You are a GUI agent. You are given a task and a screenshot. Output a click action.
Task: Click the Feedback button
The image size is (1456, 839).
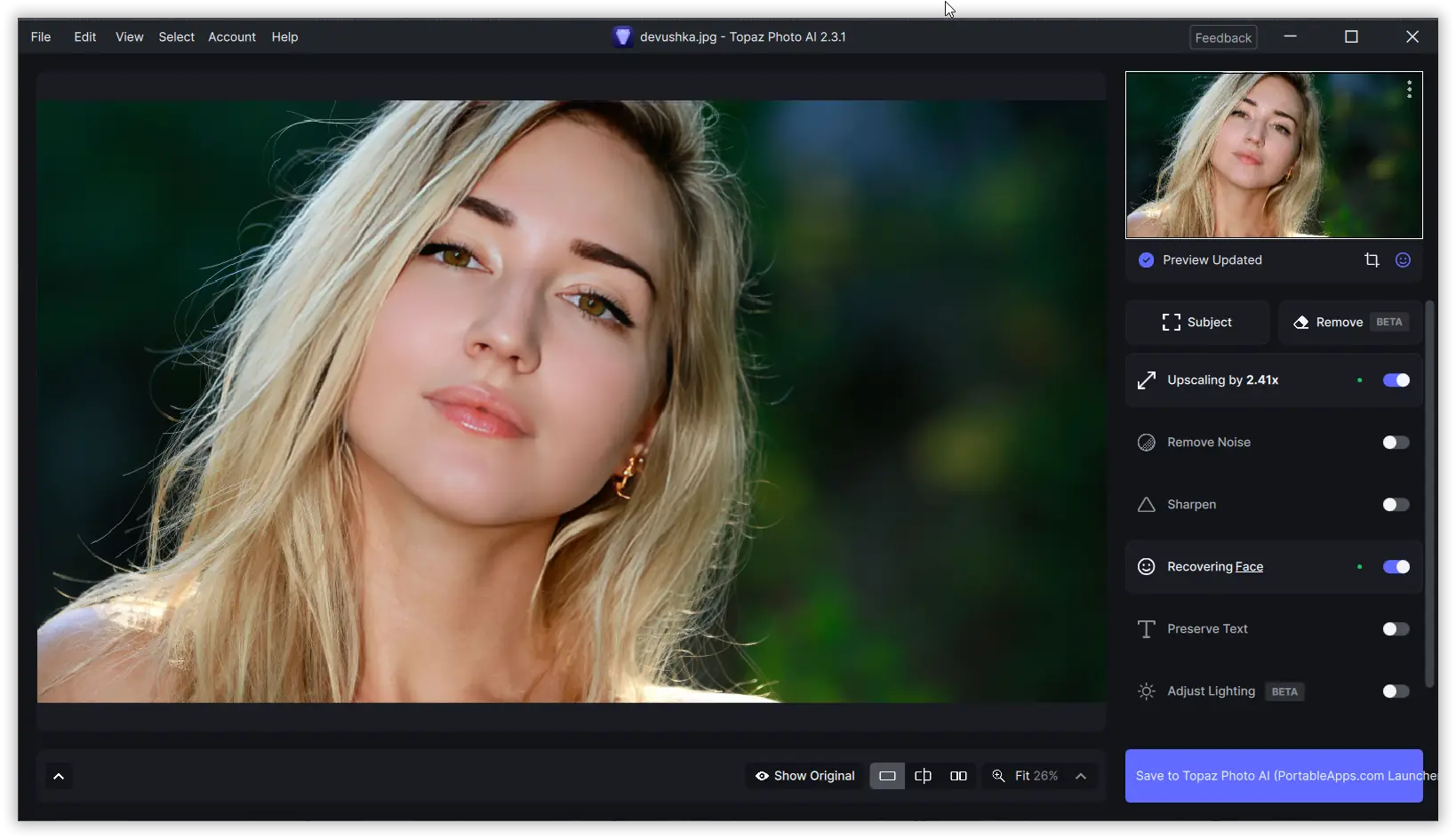(1222, 36)
